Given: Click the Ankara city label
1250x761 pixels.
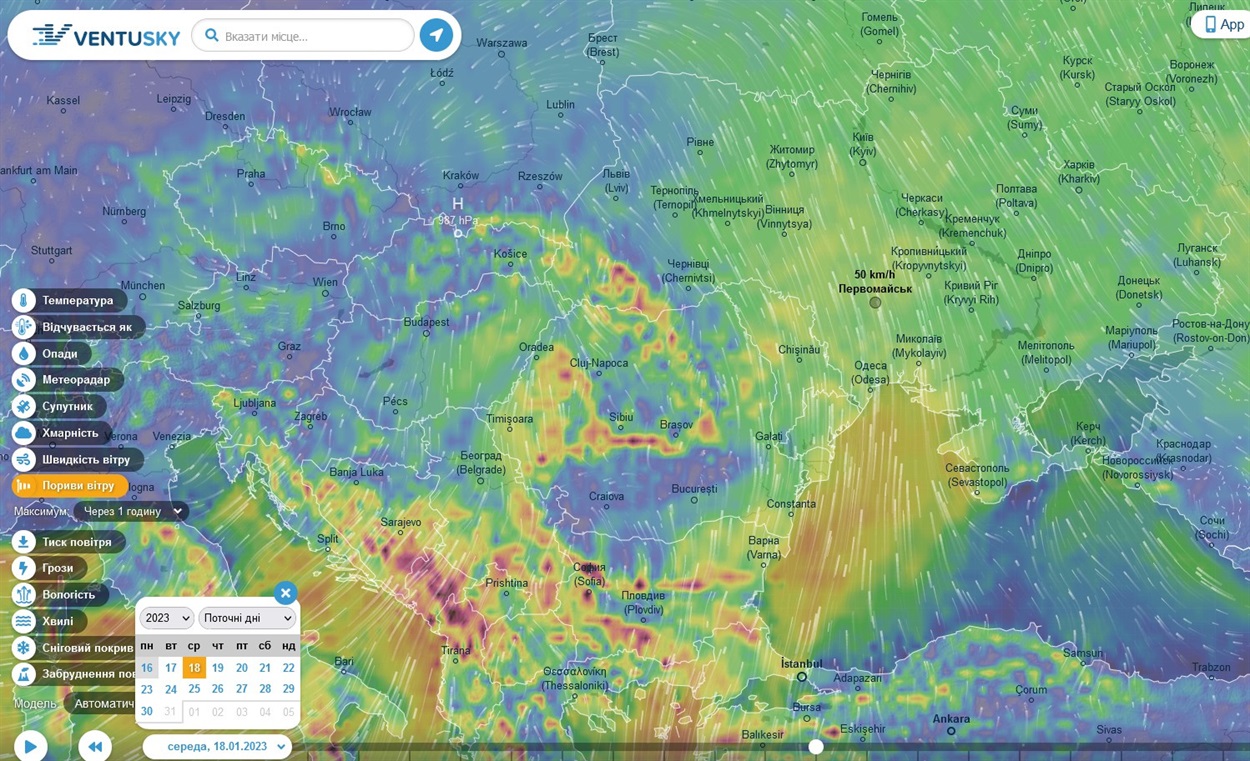Looking at the screenshot, I should click(x=951, y=719).
